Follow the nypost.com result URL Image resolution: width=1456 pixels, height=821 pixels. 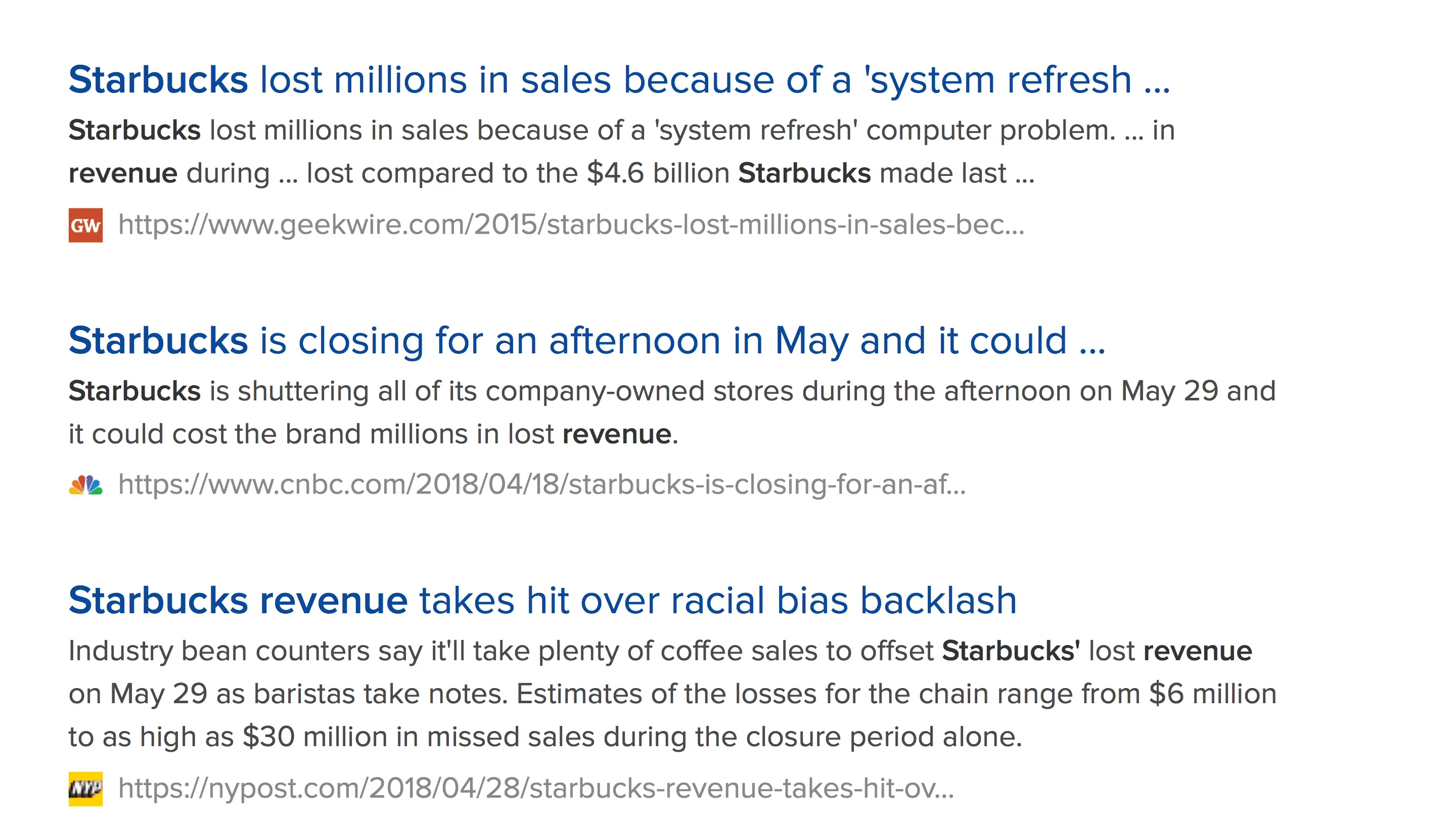(536, 788)
